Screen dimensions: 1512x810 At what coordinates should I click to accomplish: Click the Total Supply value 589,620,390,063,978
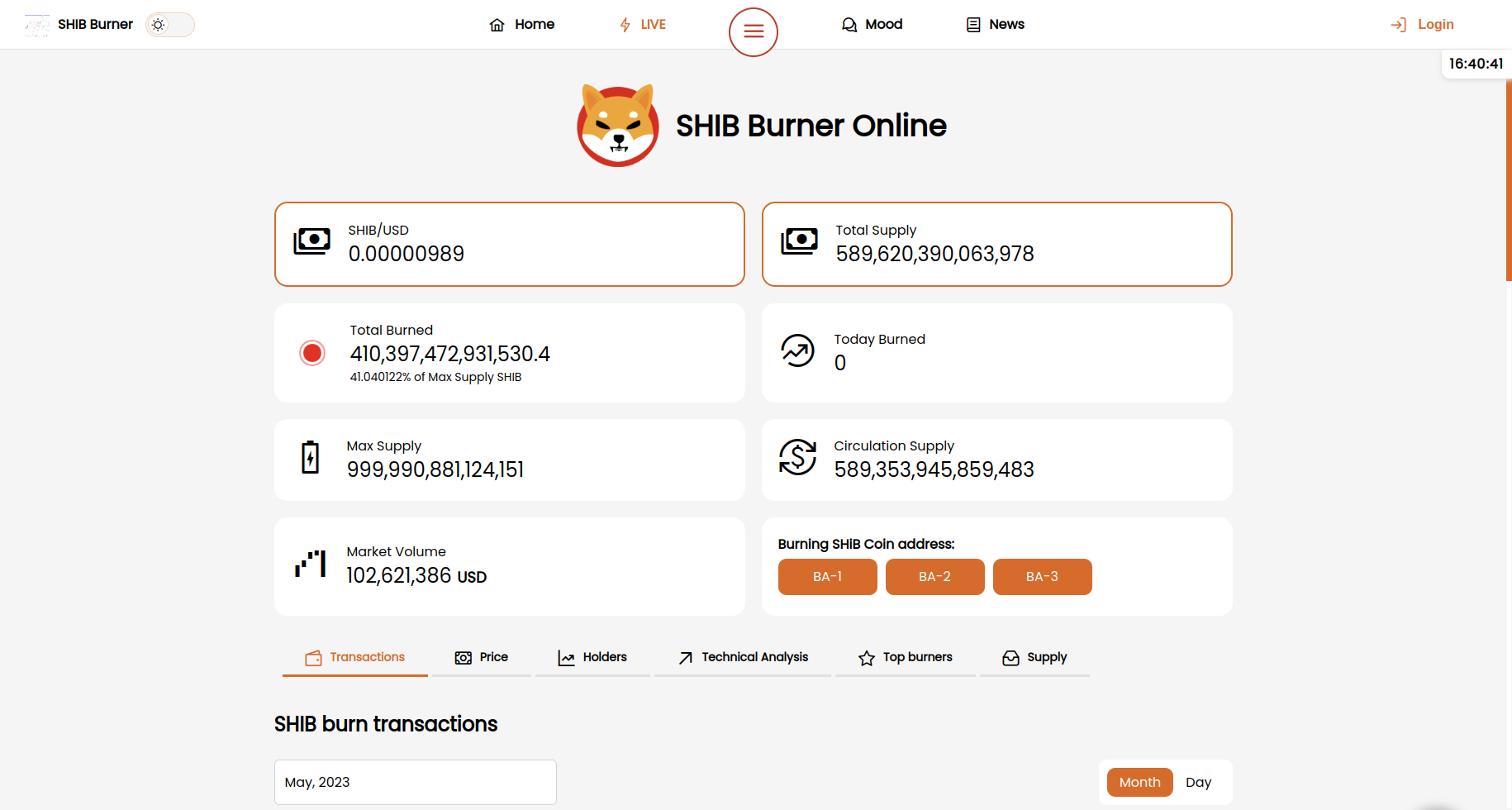[x=935, y=254]
